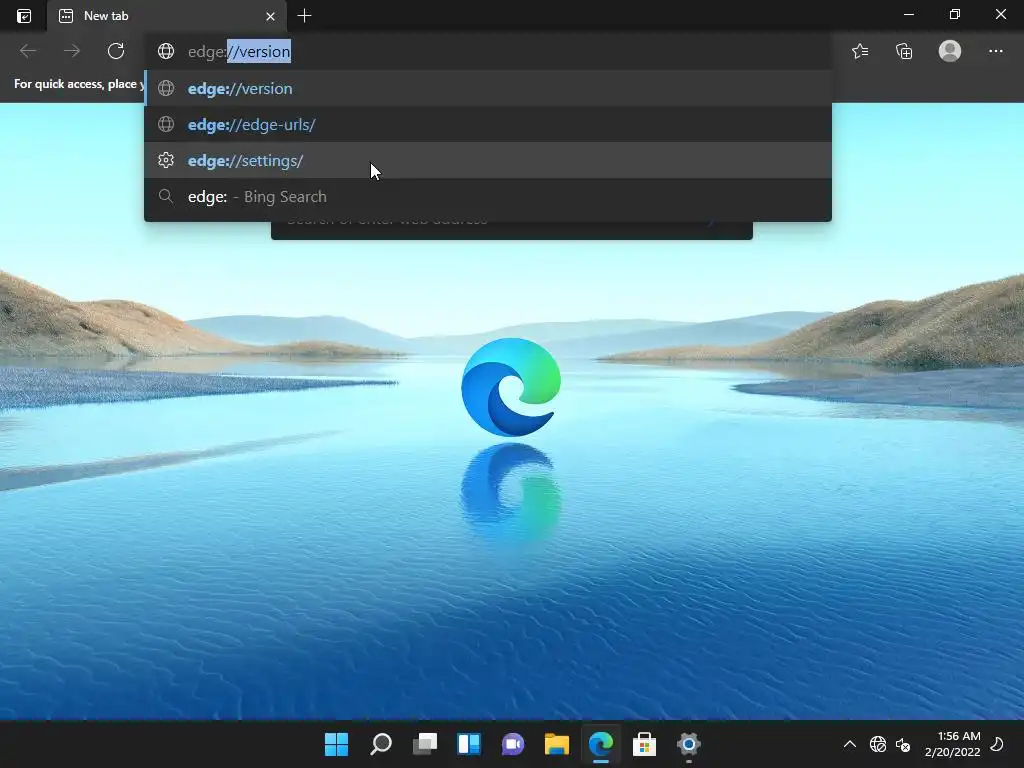Open the Favorites star icon

860,51
